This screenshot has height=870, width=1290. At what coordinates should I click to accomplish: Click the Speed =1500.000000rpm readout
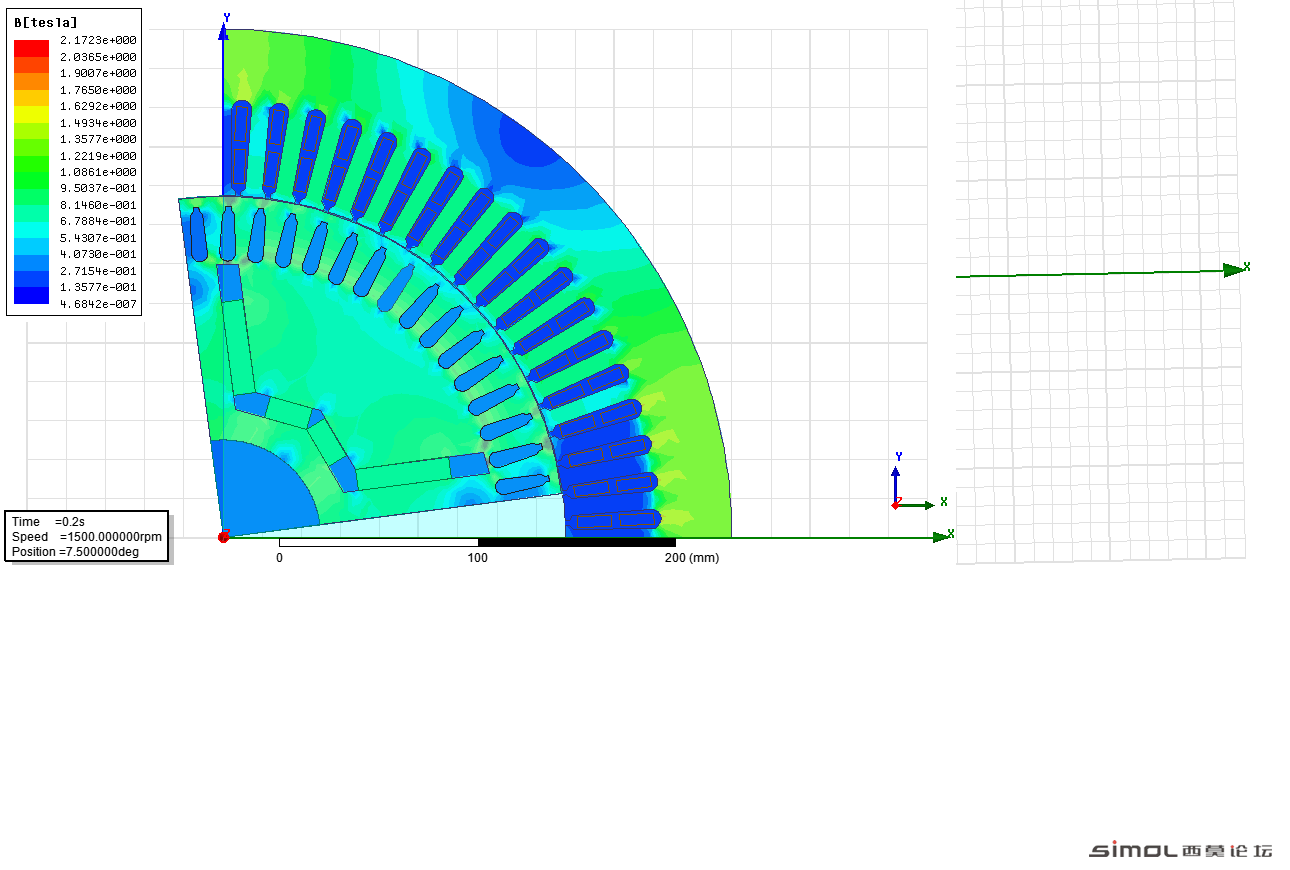point(86,537)
